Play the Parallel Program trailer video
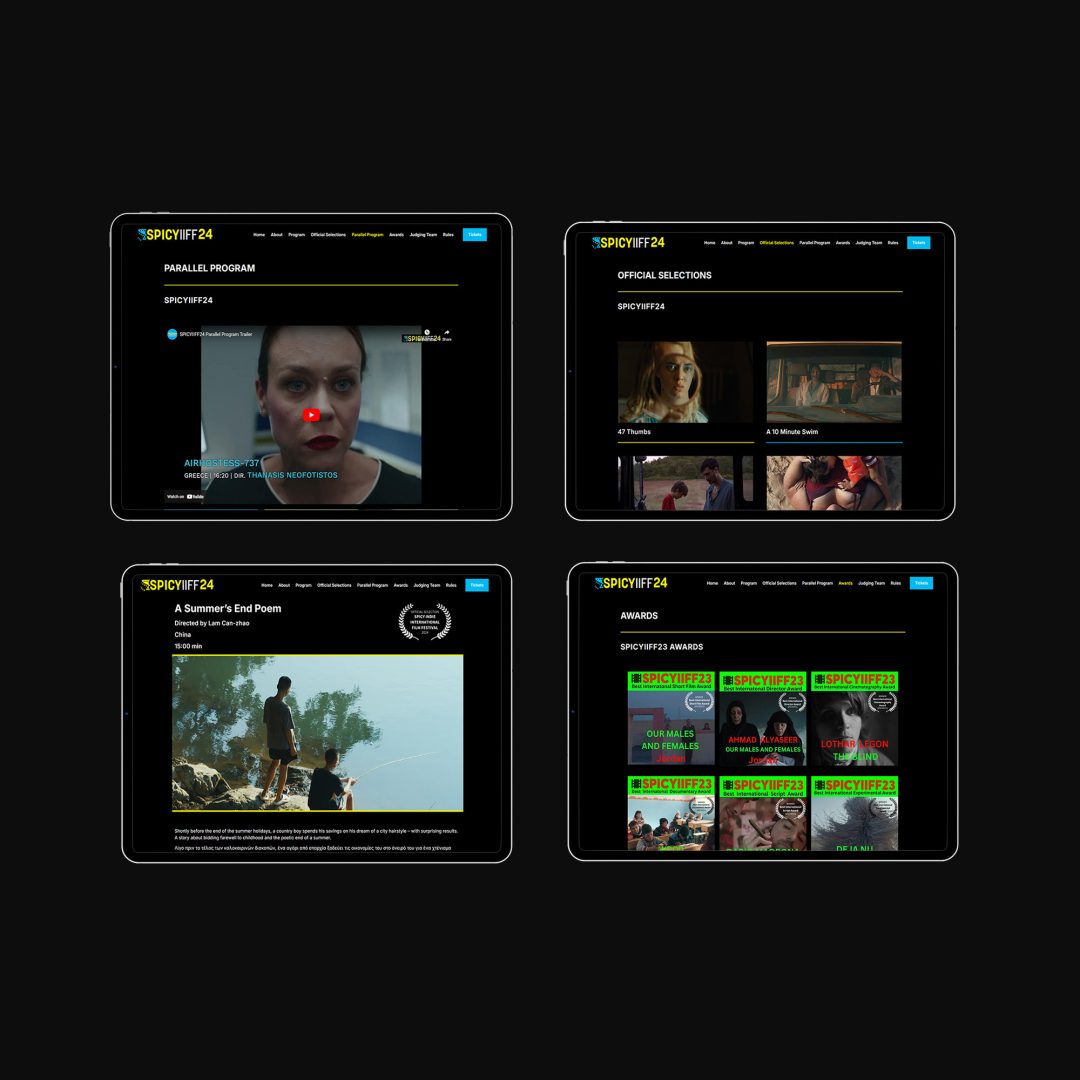Screen dimensions: 1080x1080 311,415
